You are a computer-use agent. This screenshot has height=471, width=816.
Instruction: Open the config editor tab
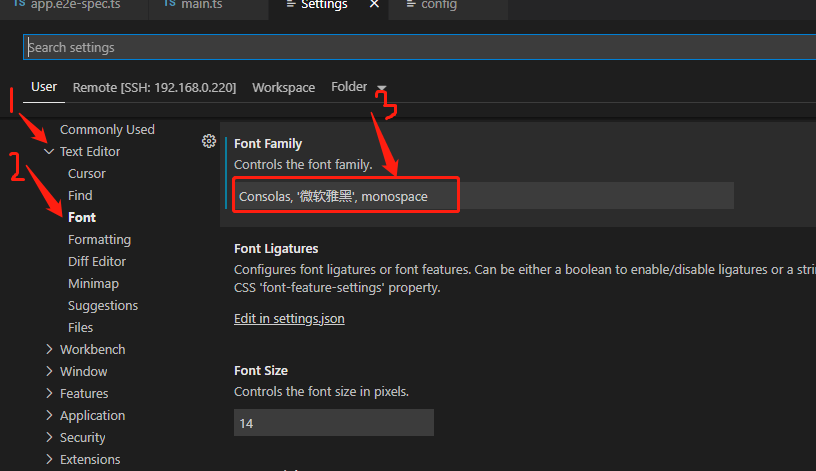(x=448, y=5)
